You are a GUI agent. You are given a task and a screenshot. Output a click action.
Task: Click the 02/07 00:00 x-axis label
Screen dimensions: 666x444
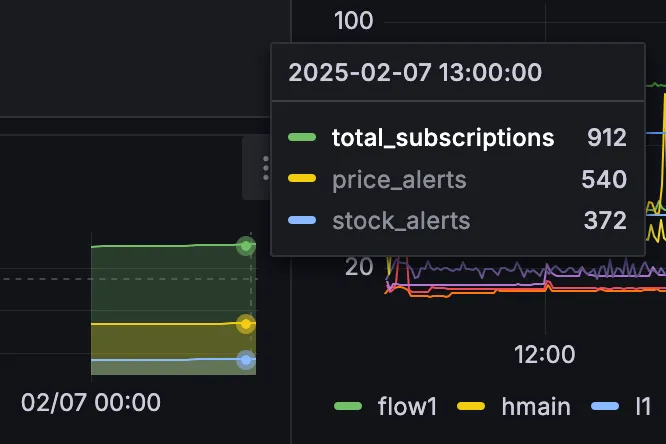(90, 403)
